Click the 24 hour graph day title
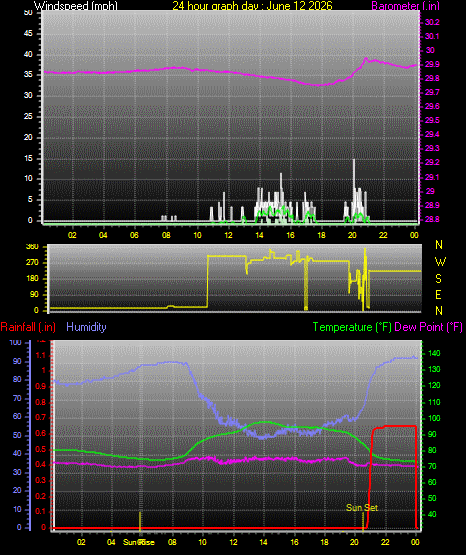Viewport: 466px width, 555px height. pos(253,5)
